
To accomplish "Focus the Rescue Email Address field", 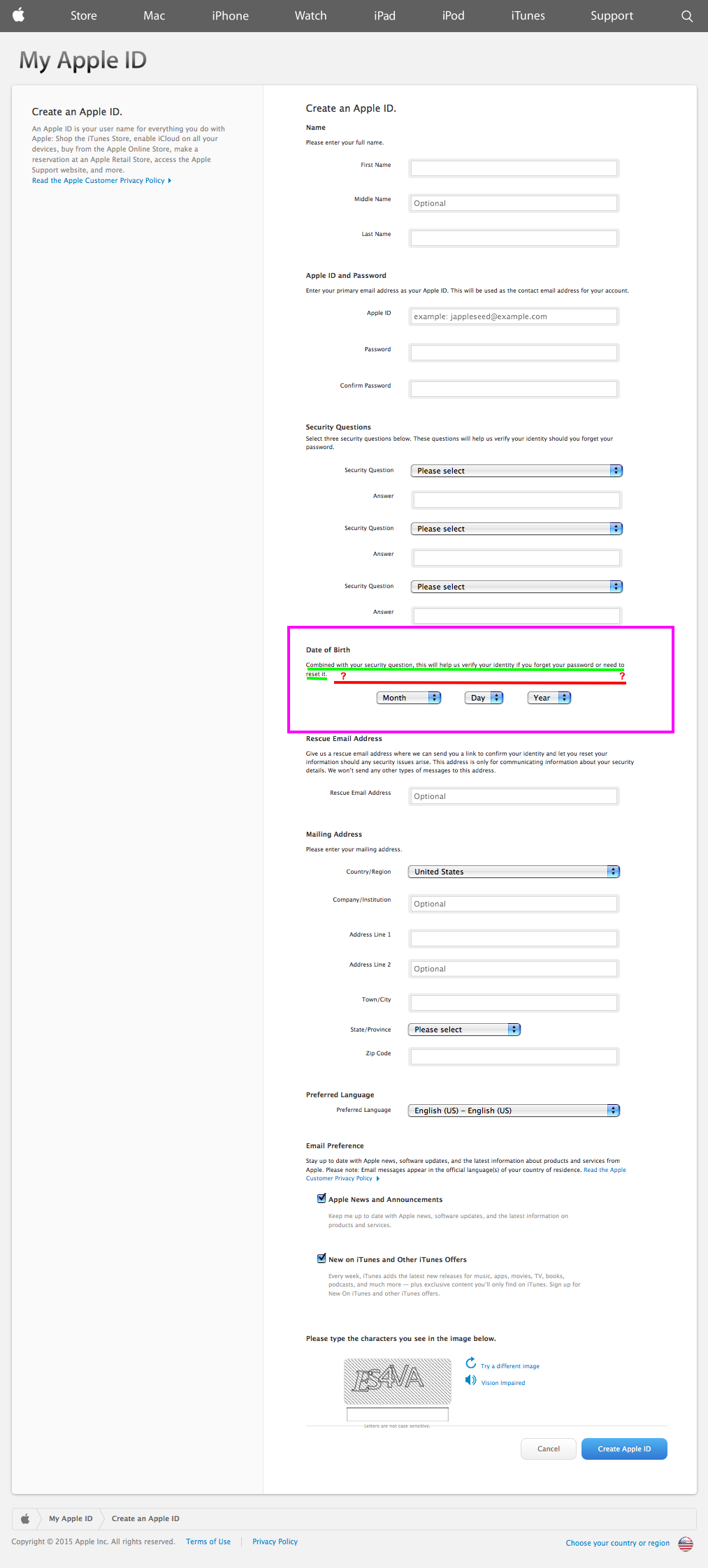I will (x=514, y=796).
